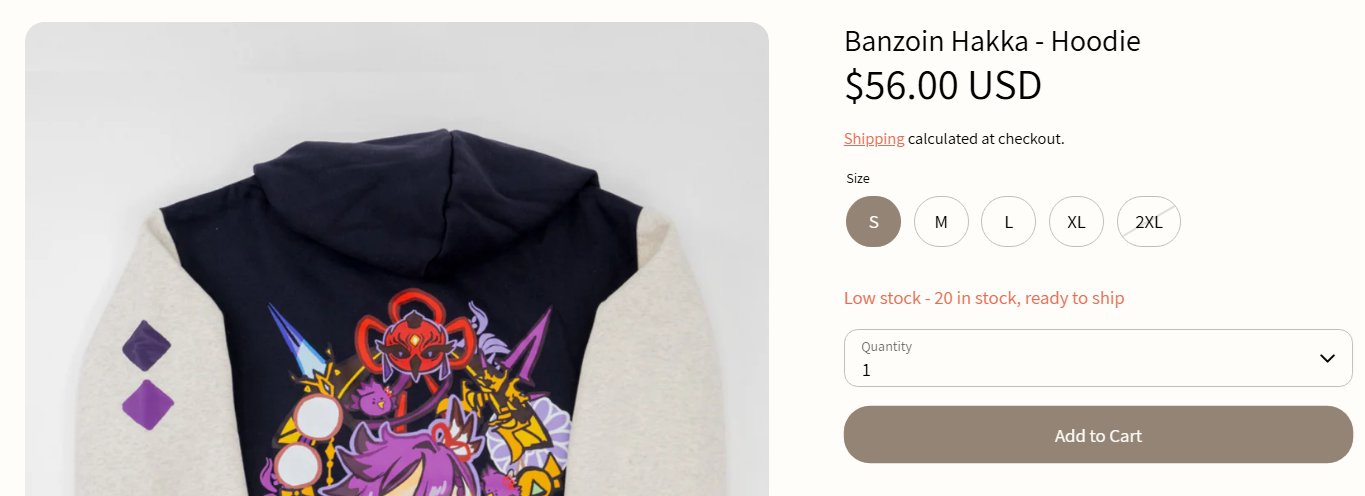Click the $56.00 USD price

(x=943, y=86)
